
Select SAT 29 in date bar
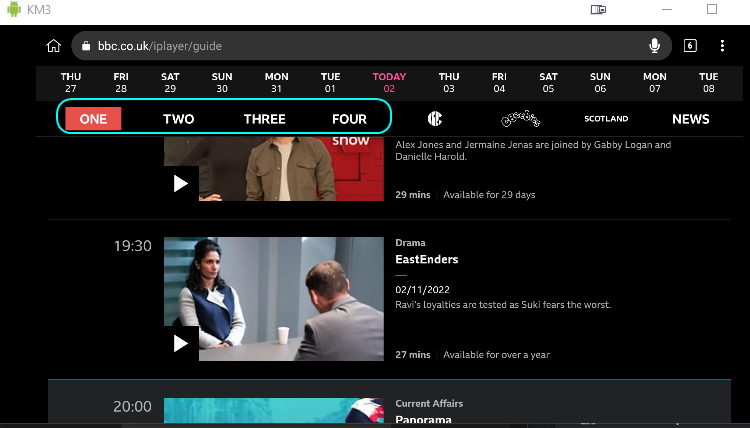pos(170,82)
